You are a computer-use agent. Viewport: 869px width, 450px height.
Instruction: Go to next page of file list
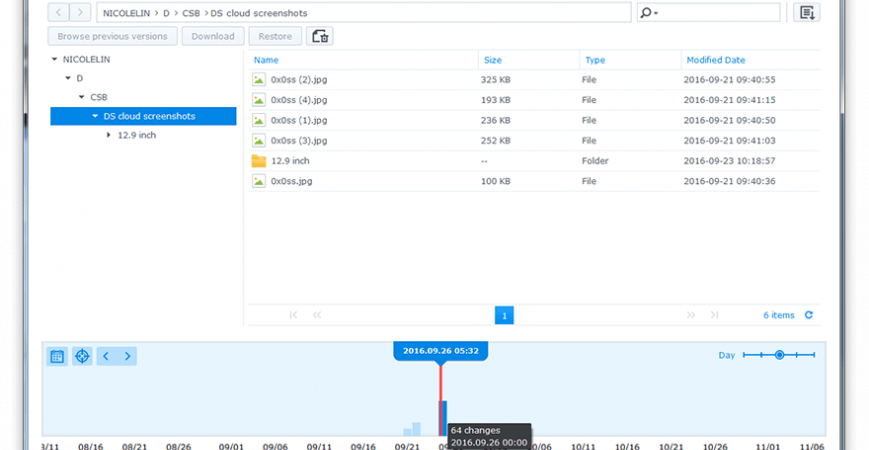(x=691, y=315)
